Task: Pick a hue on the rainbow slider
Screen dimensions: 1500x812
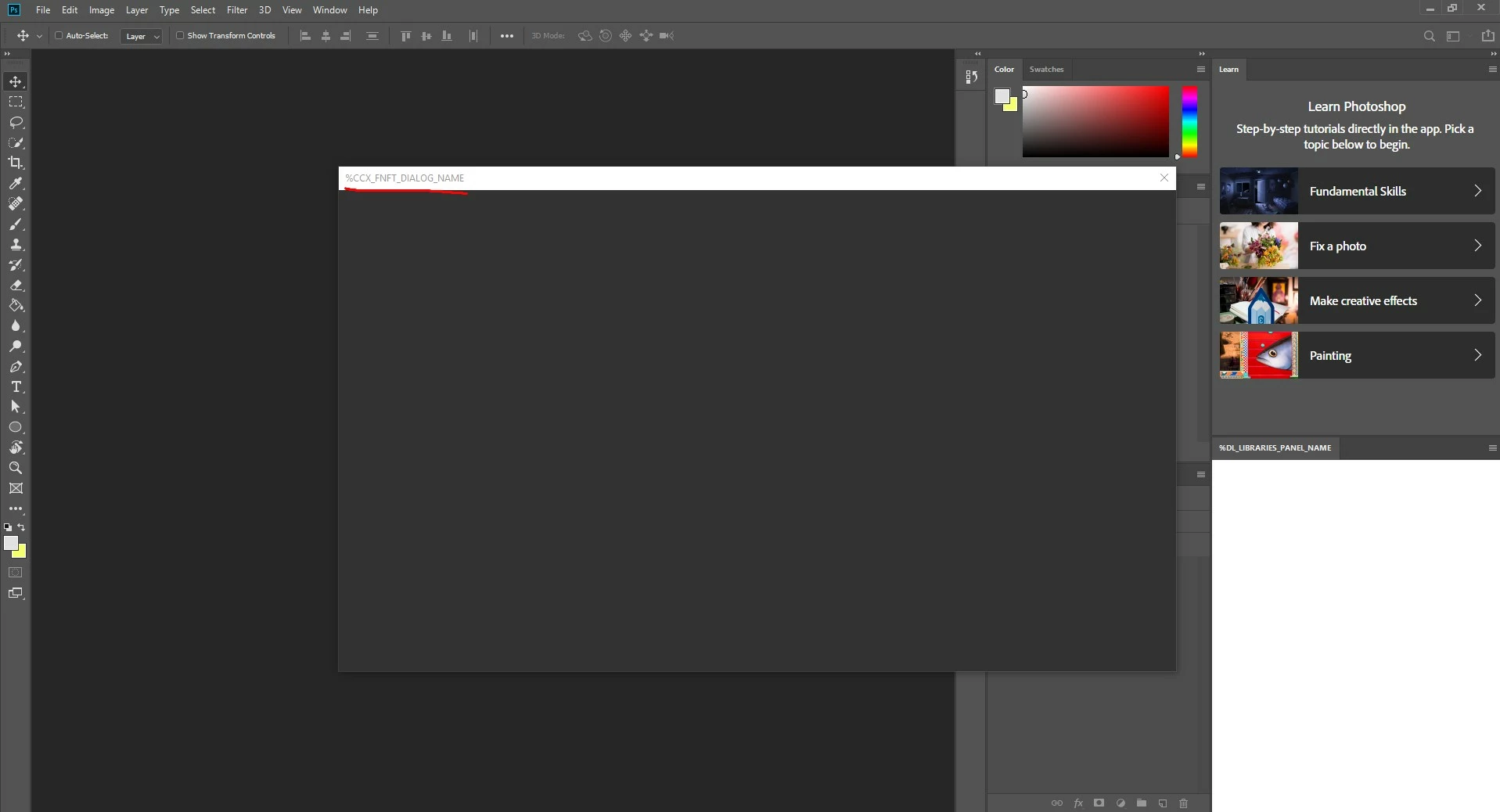Action: pos(1189,121)
